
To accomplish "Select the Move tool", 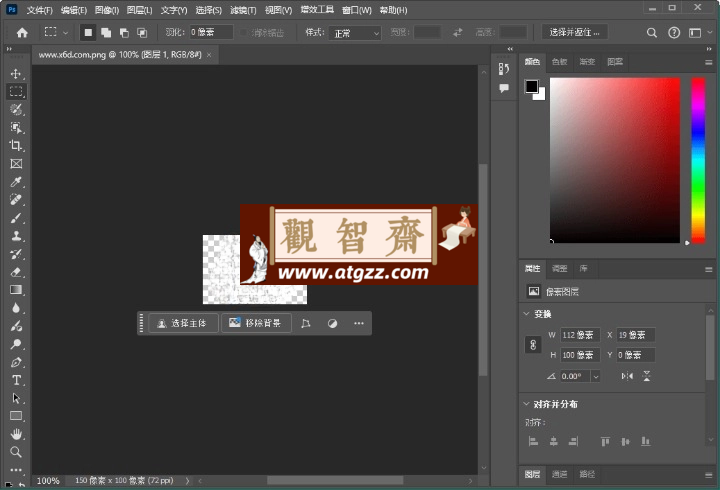I will pyautogui.click(x=16, y=73).
